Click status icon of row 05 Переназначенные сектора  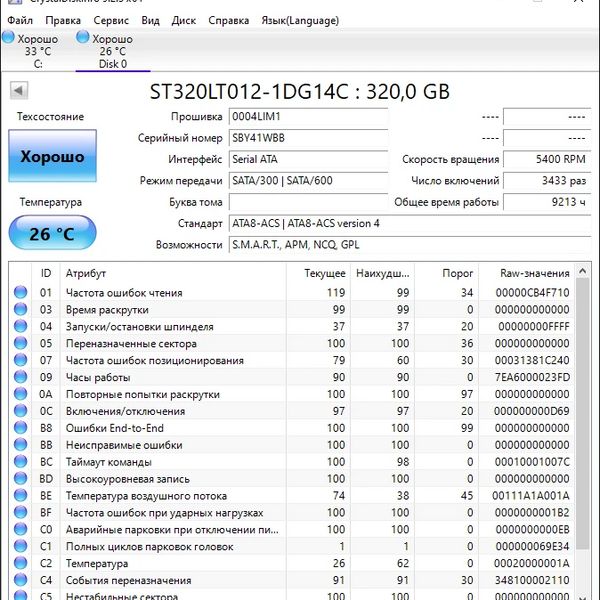tap(21, 343)
